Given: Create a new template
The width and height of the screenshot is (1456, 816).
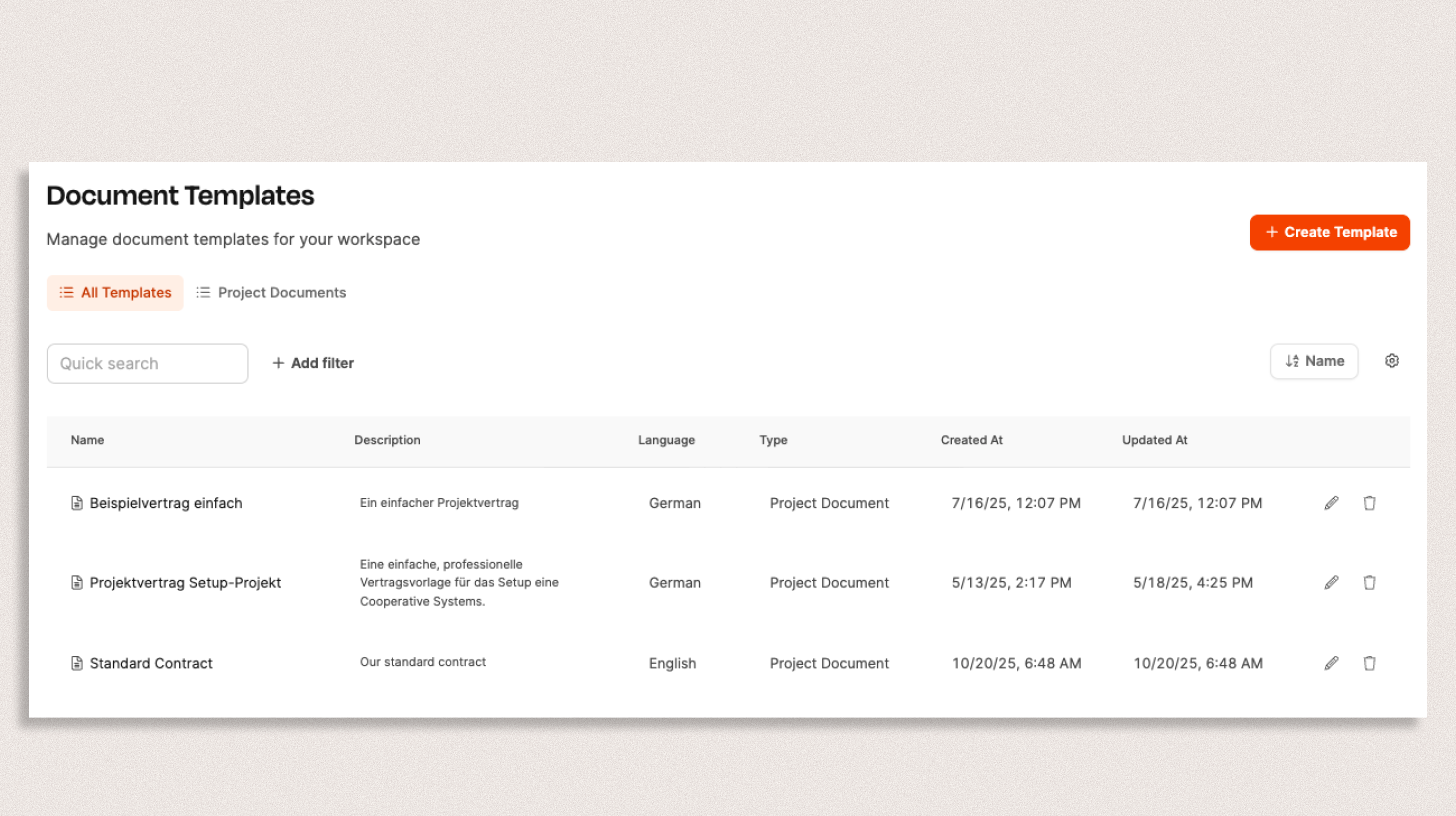Looking at the screenshot, I should click(1330, 232).
